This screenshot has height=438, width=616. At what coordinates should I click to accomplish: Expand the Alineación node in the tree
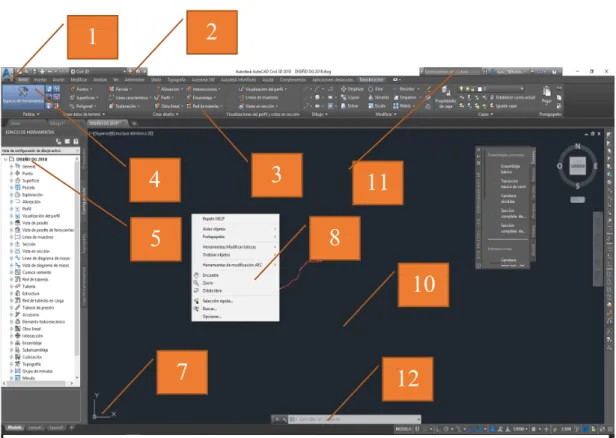click(11, 202)
